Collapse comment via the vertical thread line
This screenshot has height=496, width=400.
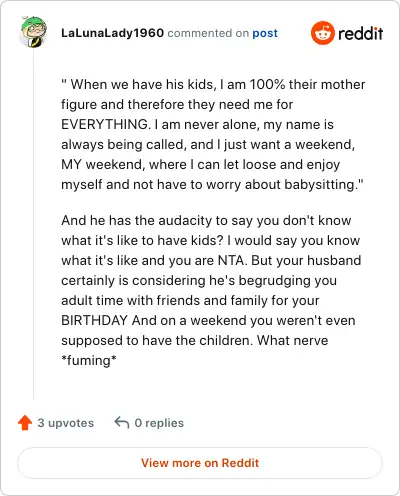point(33,223)
